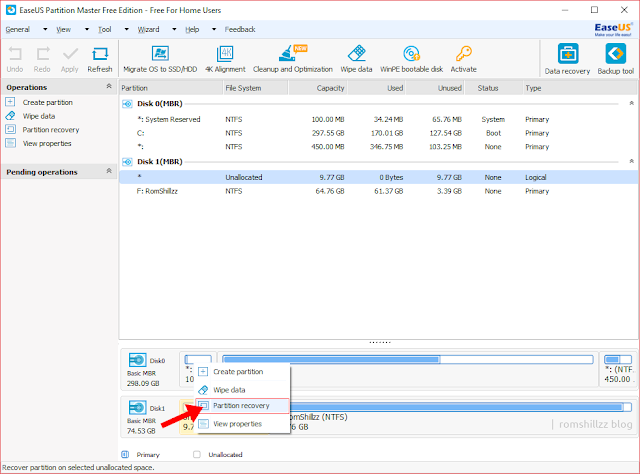This screenshot has width=640, height=474.
Task: Sort by the Capacity column header
Action: pyautogui.click(x=318, y=88)
